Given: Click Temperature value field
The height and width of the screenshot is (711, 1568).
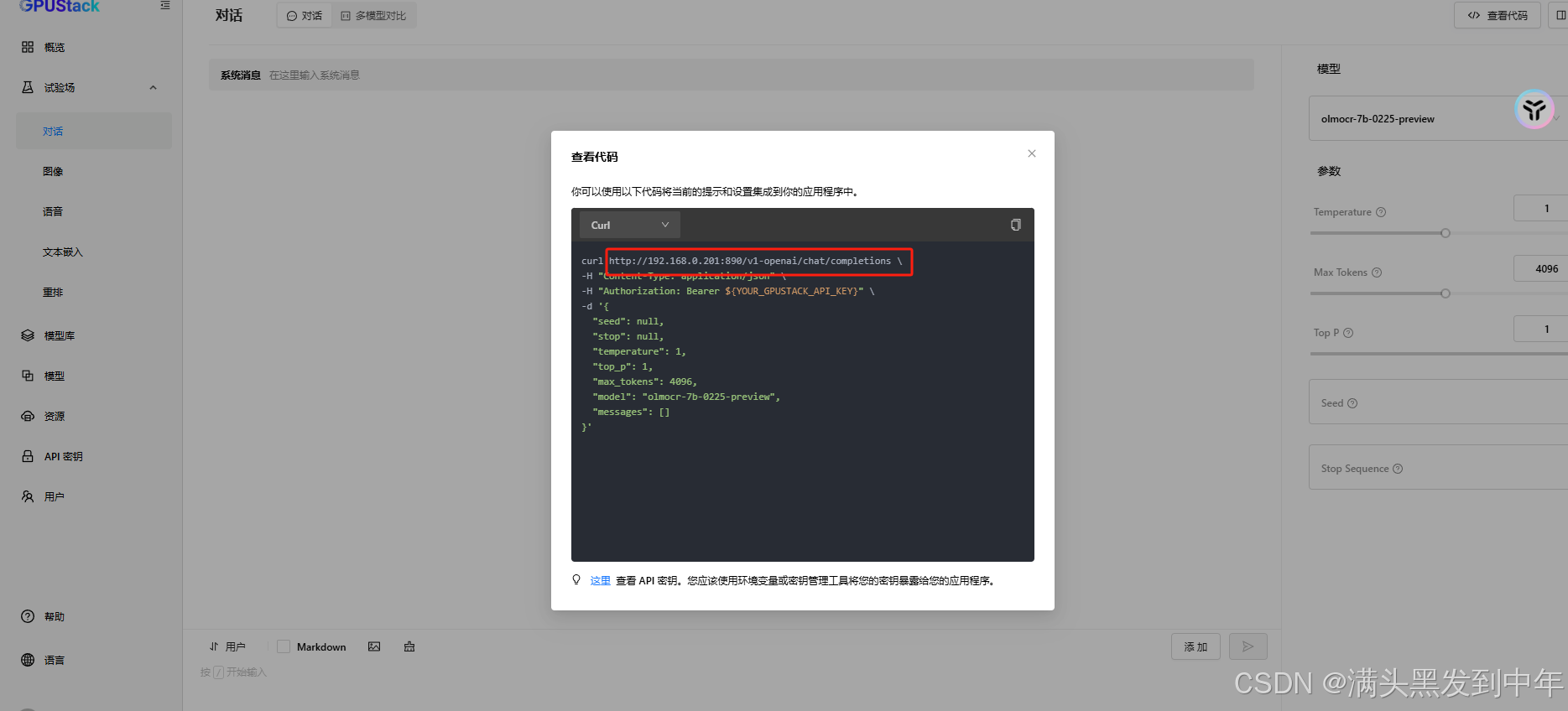Looking at the screenshot, I should (1540, 208).
